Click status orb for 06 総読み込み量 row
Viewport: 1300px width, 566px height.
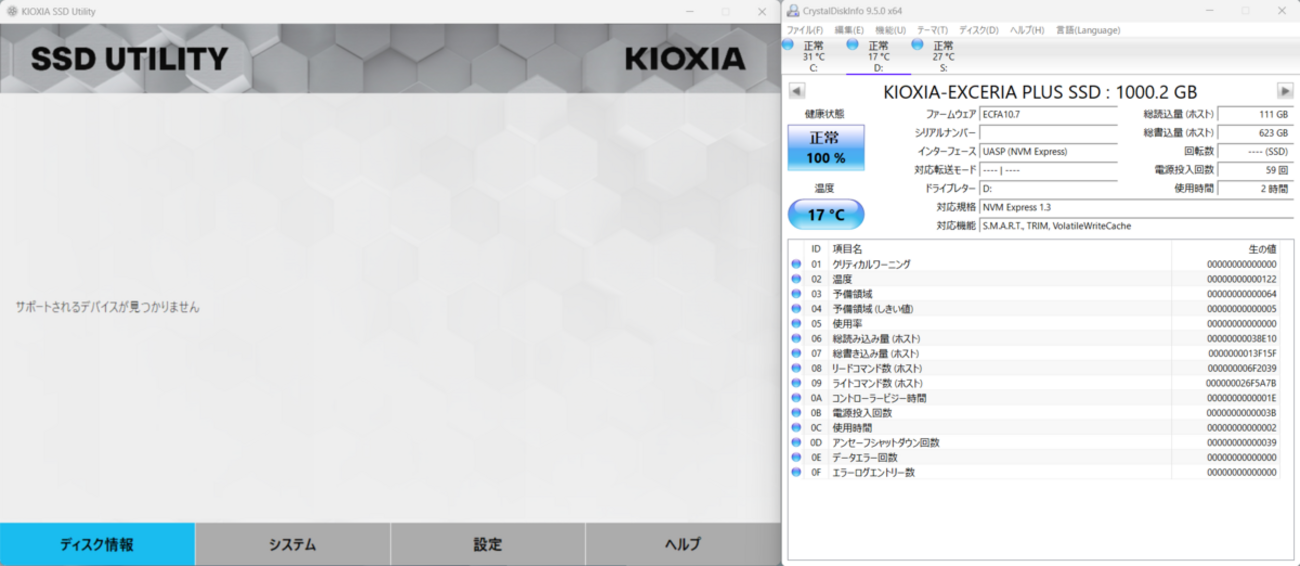797,338
